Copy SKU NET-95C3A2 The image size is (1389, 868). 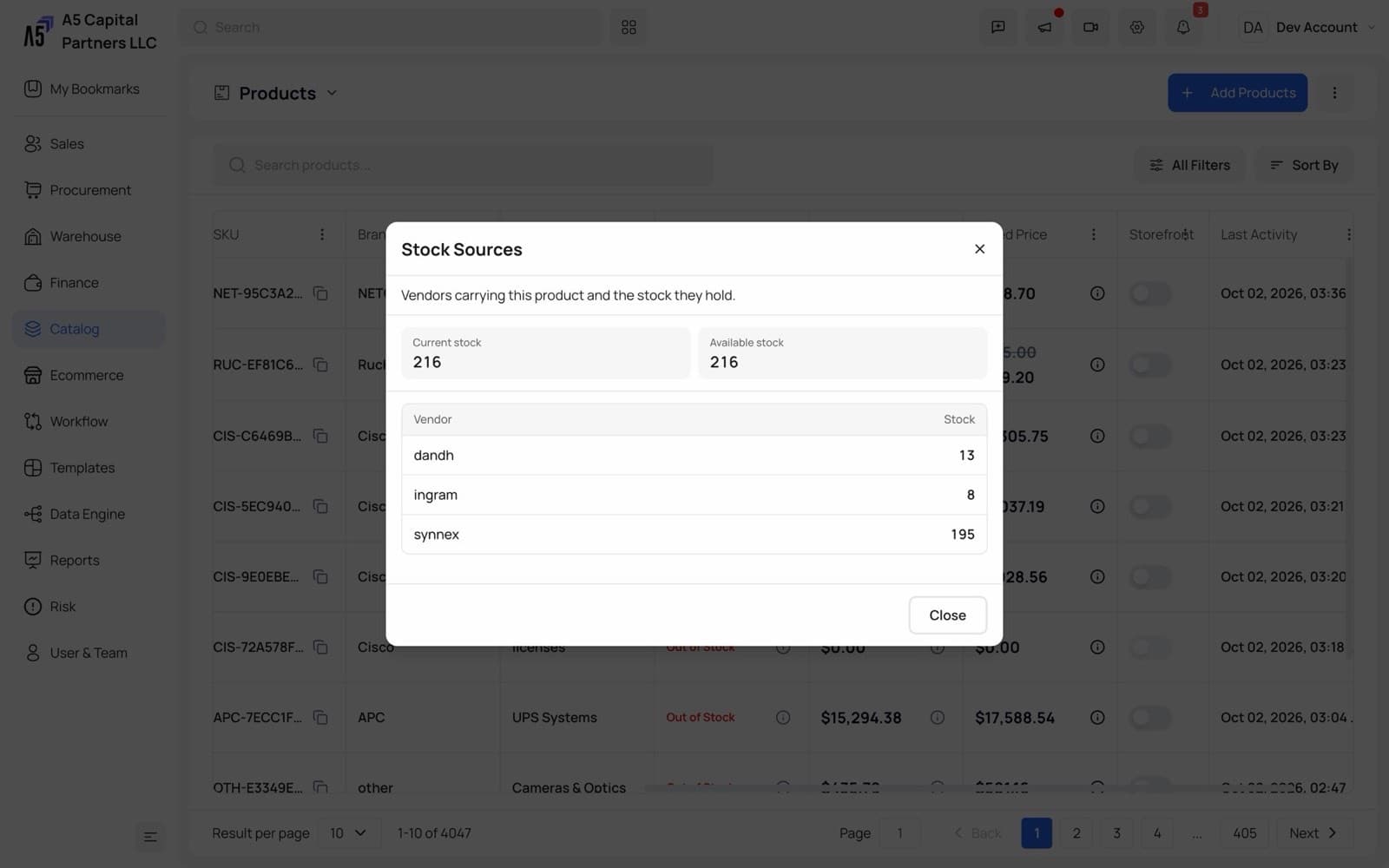320,293
